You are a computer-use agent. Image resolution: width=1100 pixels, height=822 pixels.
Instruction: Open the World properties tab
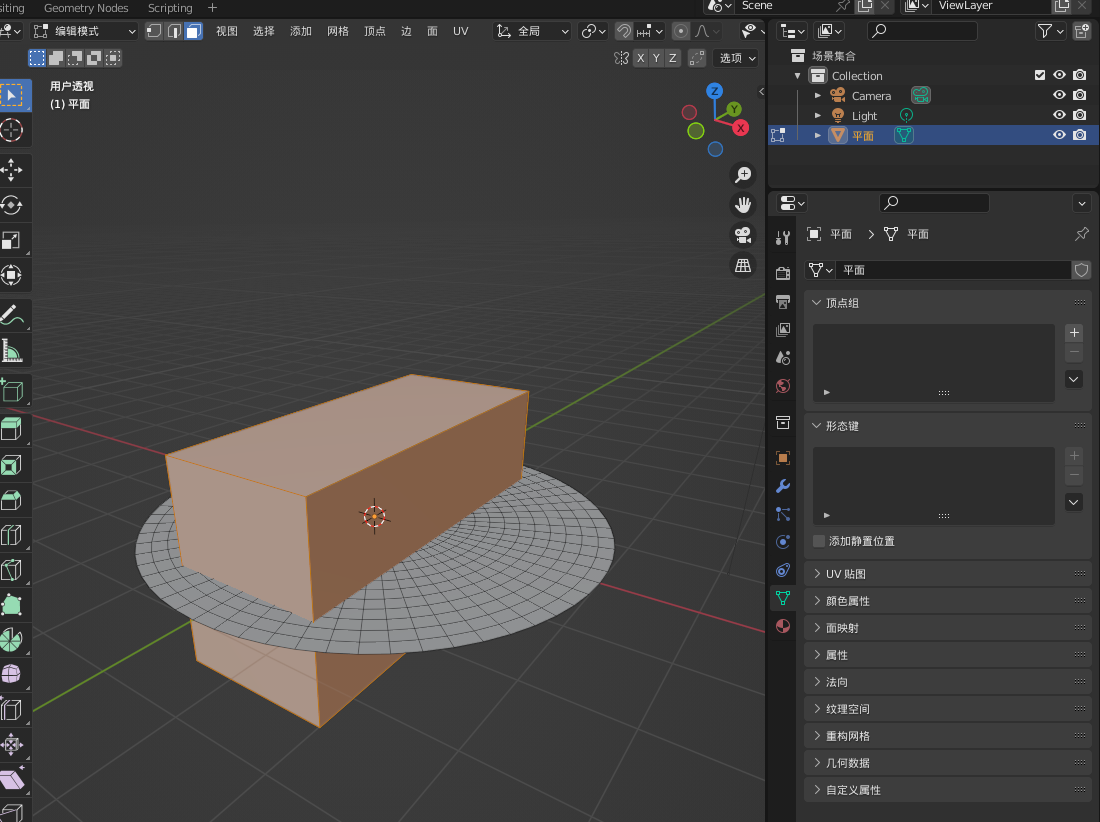click(783, 386)
